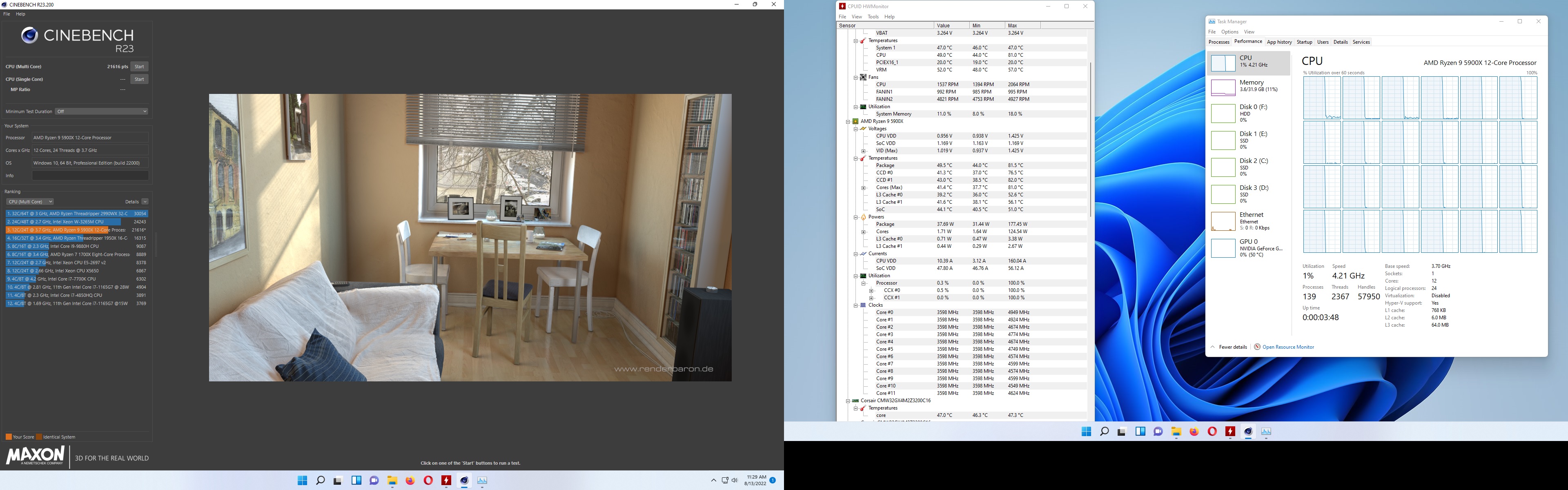The image size is (1568, 490).
Task: Switch to the Startup tab in Task Manager
Action: [x=1305, y=42]
